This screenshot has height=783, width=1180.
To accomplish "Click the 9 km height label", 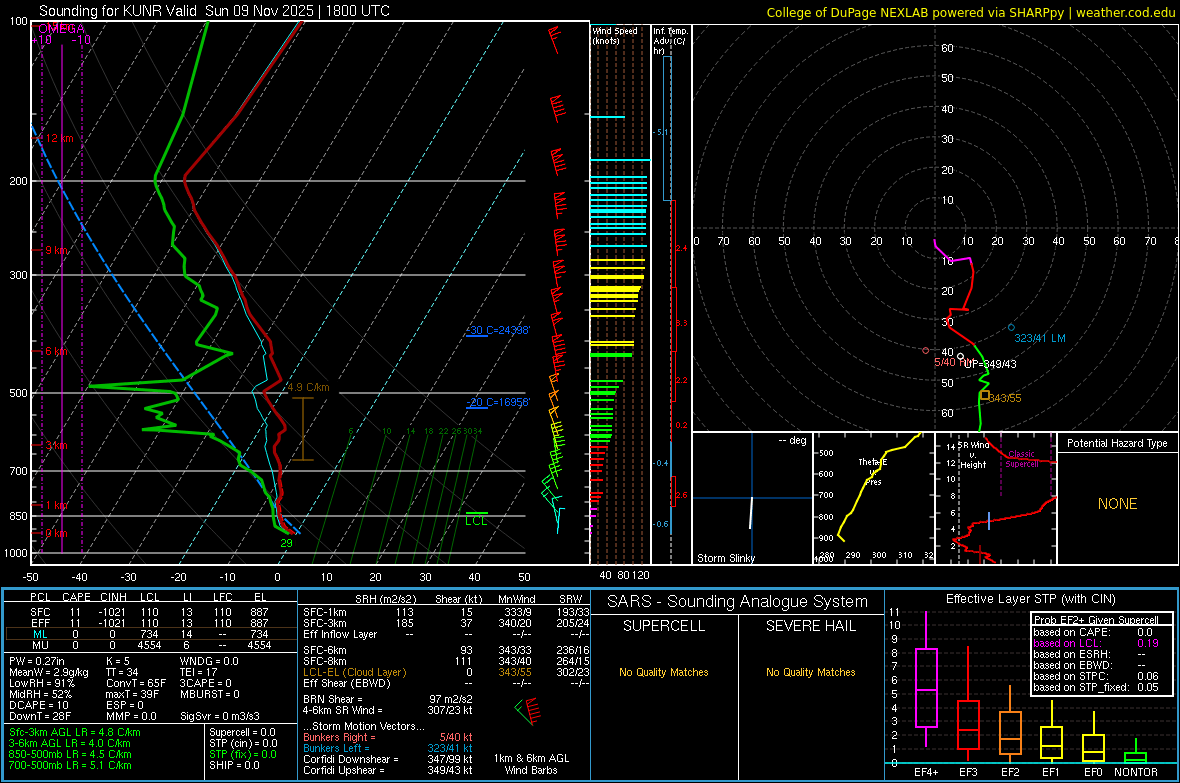I will (56, 250).
